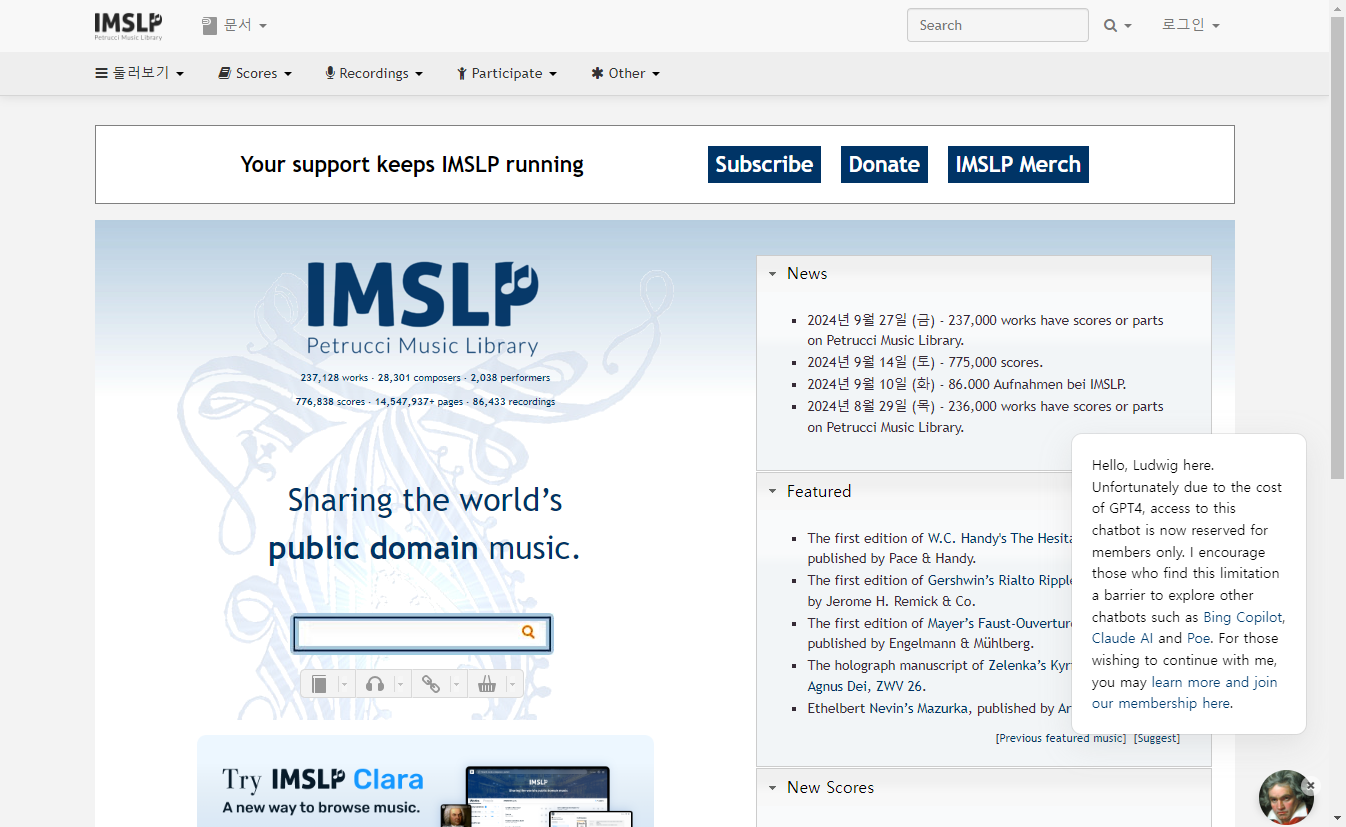Click the Subscribe button

[764, 165]
